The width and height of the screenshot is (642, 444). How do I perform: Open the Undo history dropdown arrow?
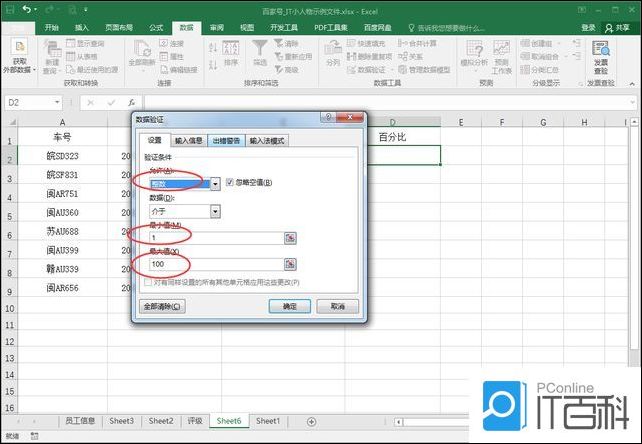click(x=36, y=9)
